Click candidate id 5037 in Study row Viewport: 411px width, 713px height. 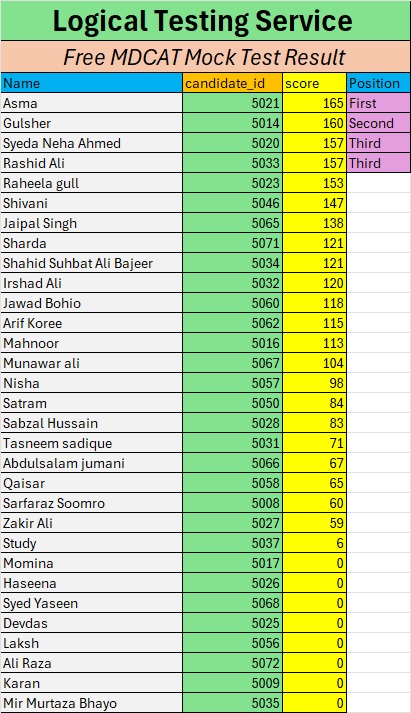click(x=232, y=543)
